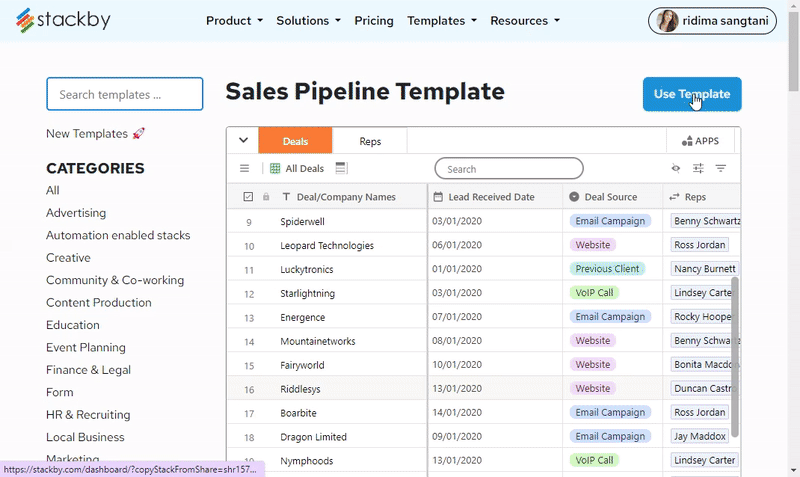
Task: Click the lock icon in the Deal/Company Names header
Action: coord(266,197)
